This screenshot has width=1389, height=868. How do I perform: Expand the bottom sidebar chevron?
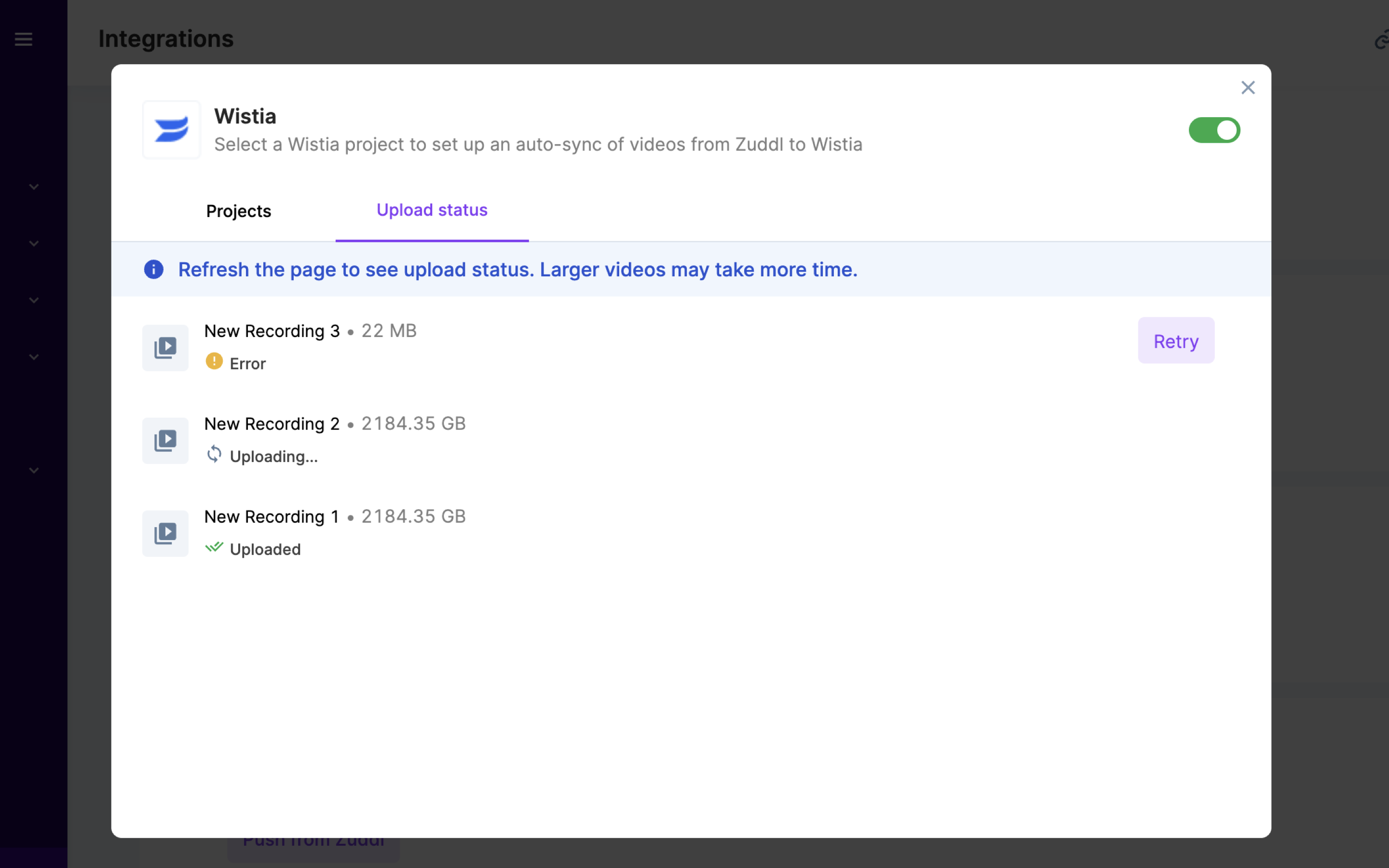point(34,470)
